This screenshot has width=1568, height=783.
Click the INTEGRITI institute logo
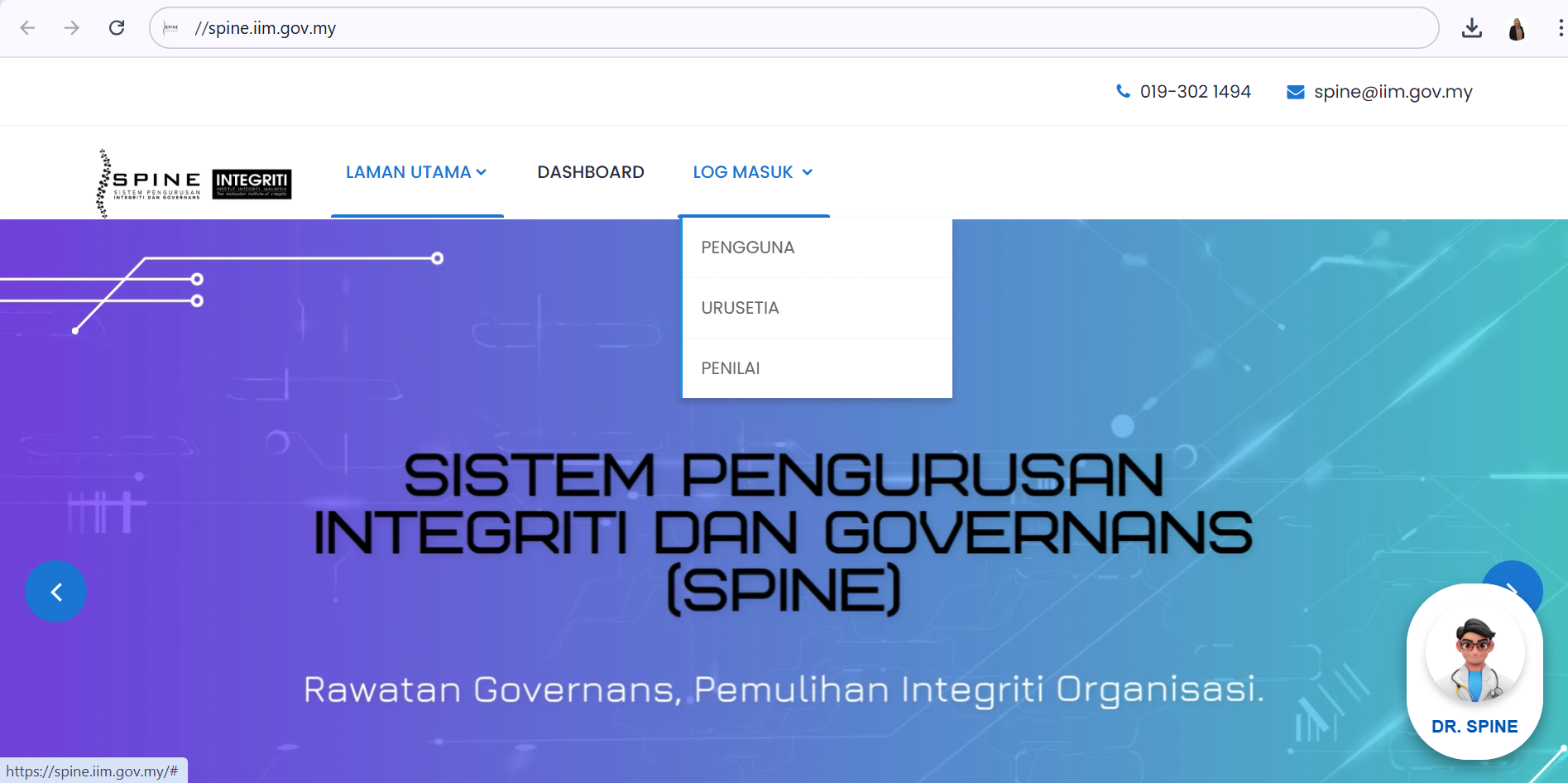(252, 184)
